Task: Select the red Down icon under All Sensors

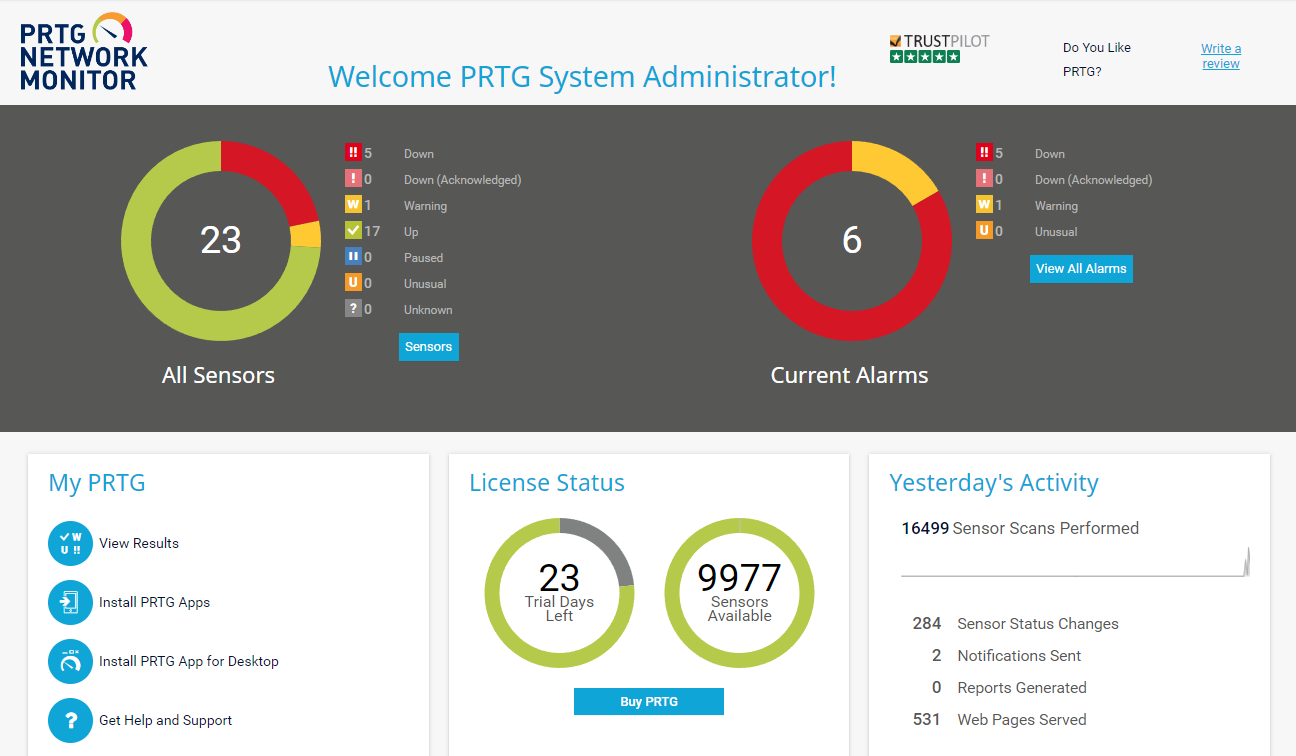Action: tap(353, 153)
